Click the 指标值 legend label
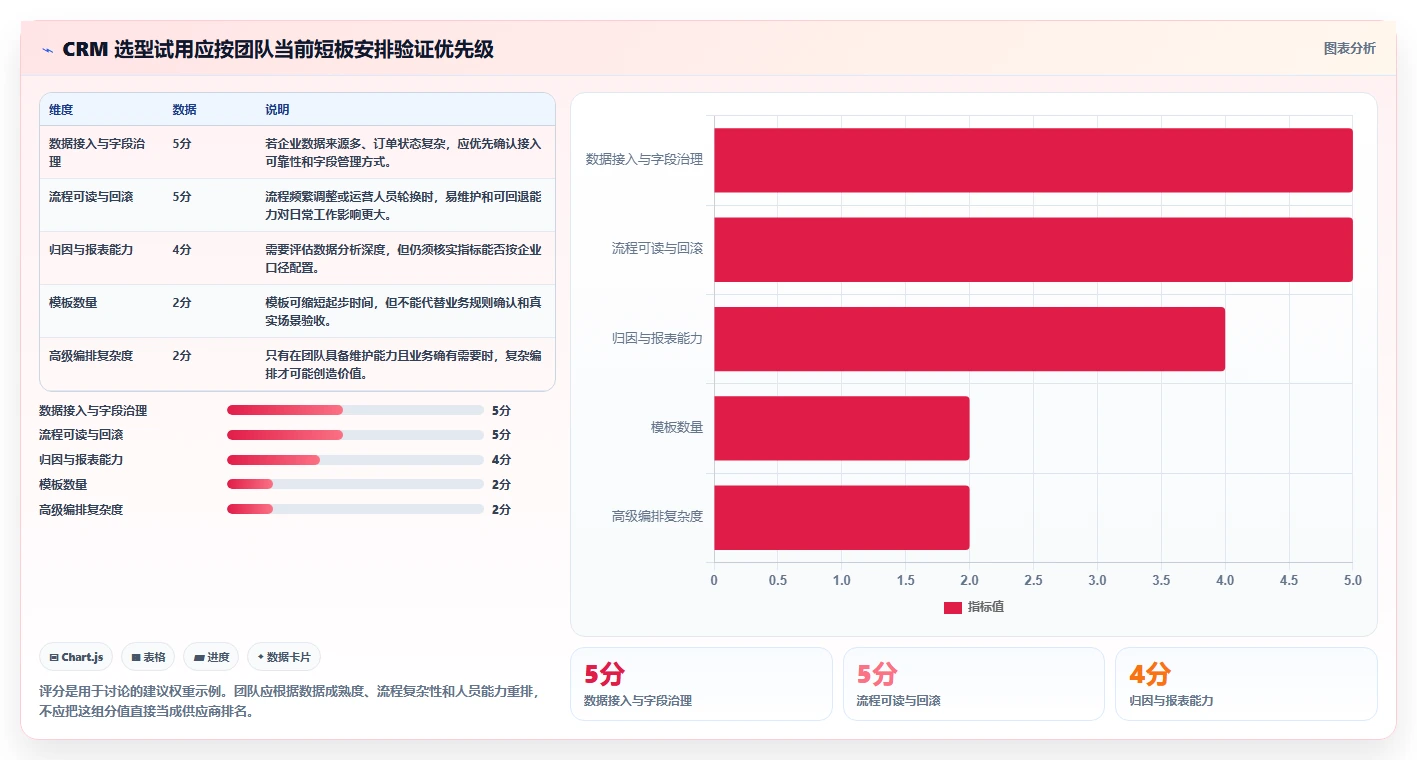This screenshot has height=760, width=1417. coord(986,607)
